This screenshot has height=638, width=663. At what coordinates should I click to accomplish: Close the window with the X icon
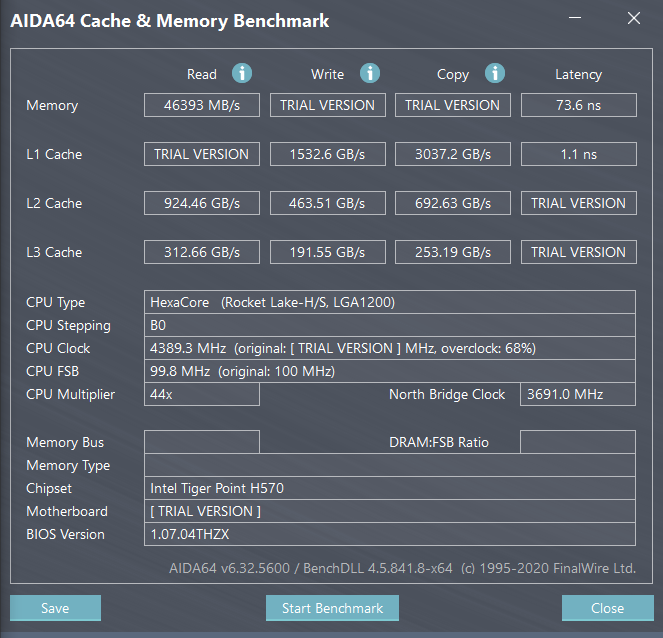pyautogui.click(x=634, y=18)
